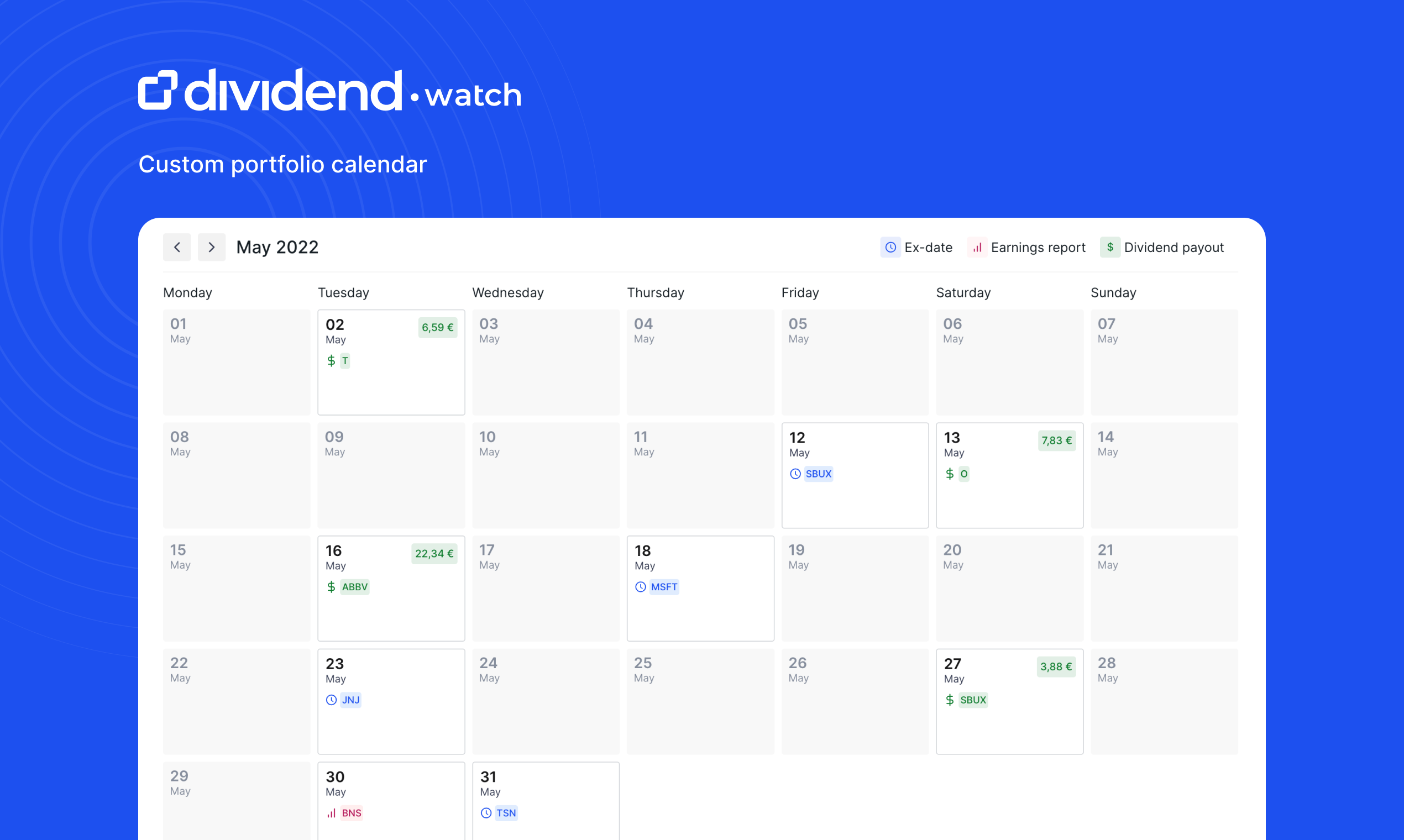Click the dividend.watch logo
The height and width of the screenshot is (840, 1404).
coord(329,92)
